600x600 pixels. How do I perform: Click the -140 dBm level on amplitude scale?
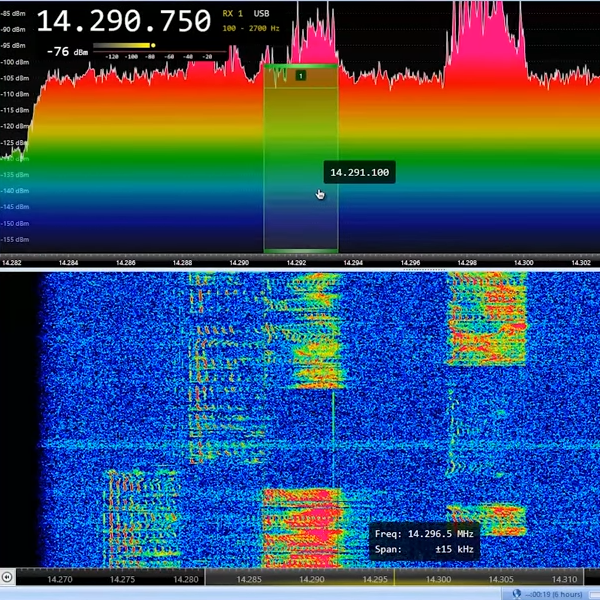pyautogui.click(x=14, y=190)
